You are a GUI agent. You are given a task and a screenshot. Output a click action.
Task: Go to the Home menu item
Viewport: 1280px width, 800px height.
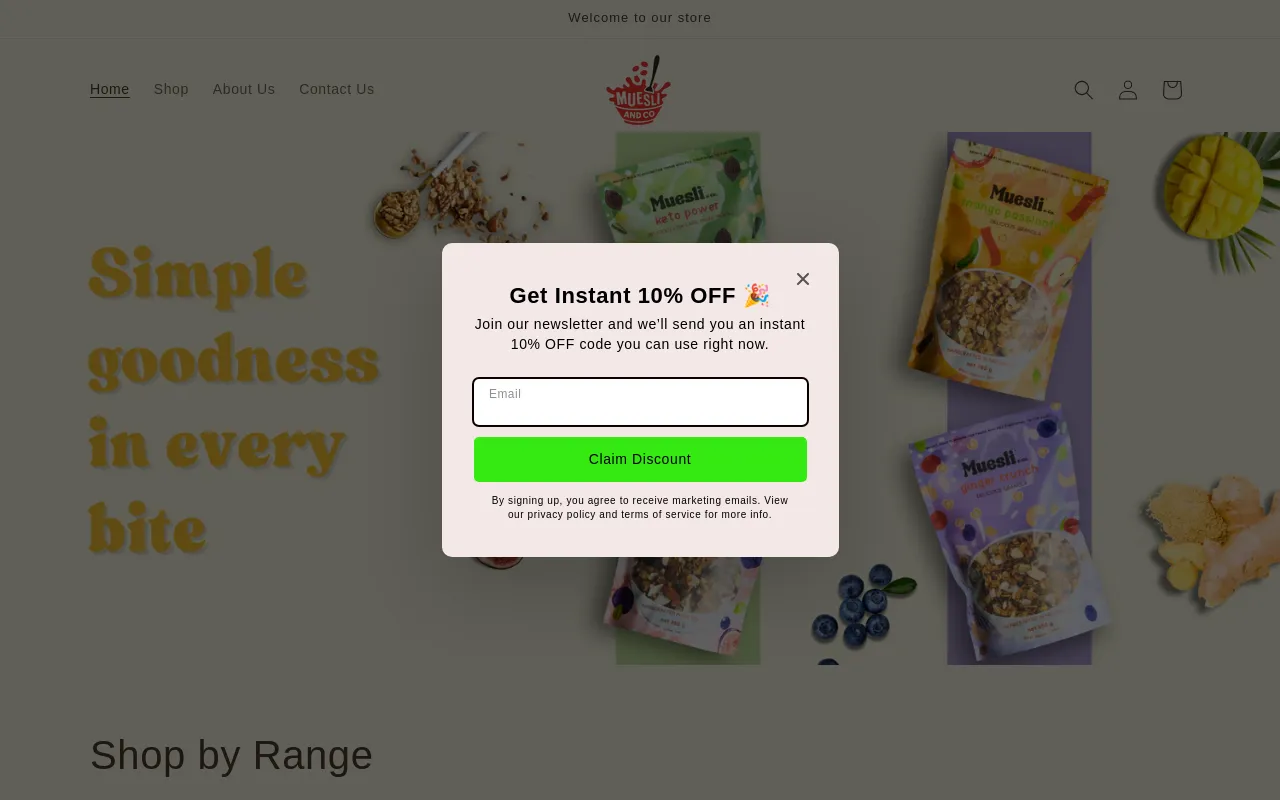tap(110, 89)
